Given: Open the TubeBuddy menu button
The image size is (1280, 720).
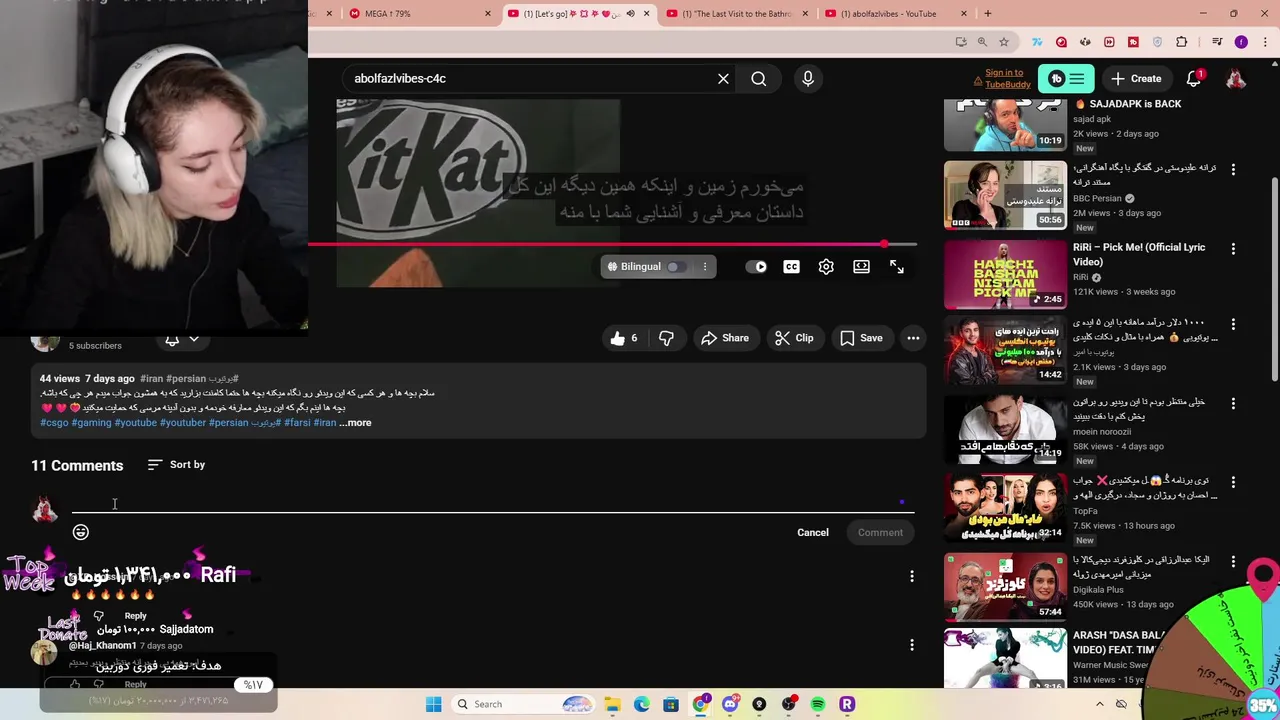Looking at the screenshot, I should pos(1066,78).
